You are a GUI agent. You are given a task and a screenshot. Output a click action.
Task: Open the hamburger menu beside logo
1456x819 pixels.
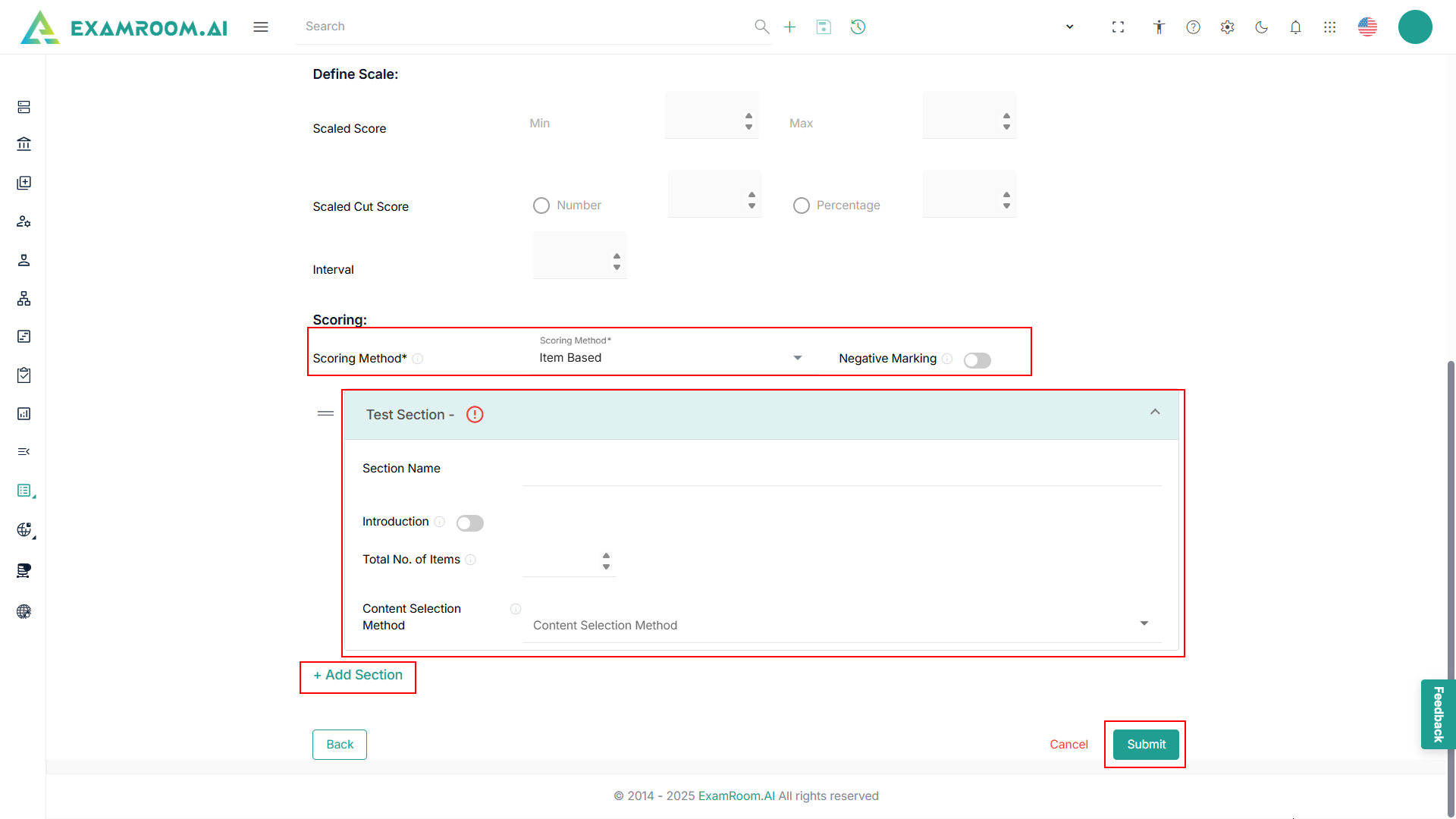pyautogui.click(x=261, y=27)
